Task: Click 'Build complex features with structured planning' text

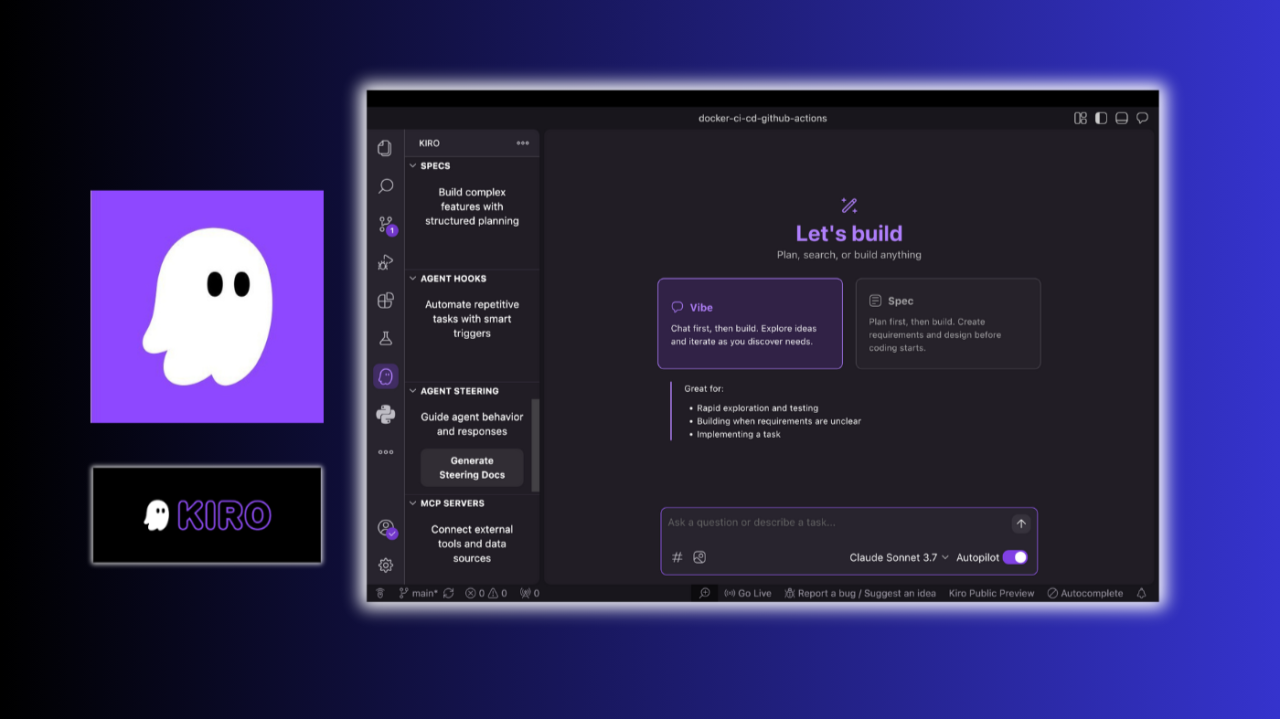Action: point(472,207)
